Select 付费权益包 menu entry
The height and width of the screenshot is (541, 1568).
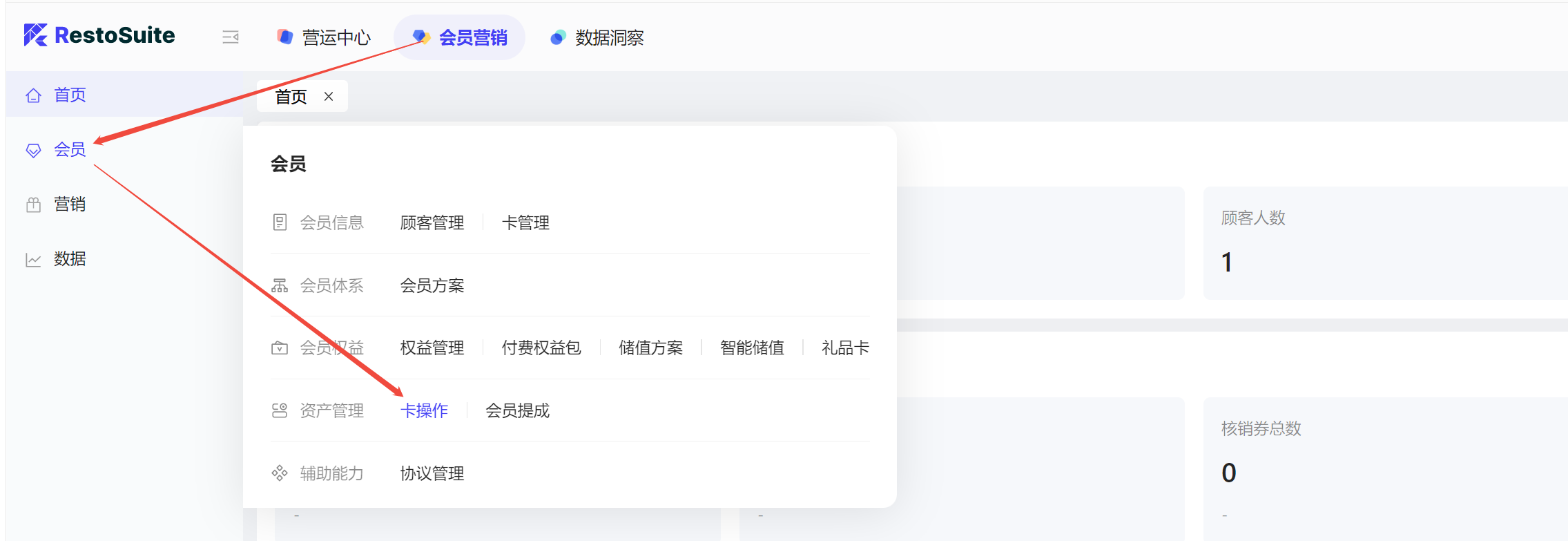(x=541, y=348)
